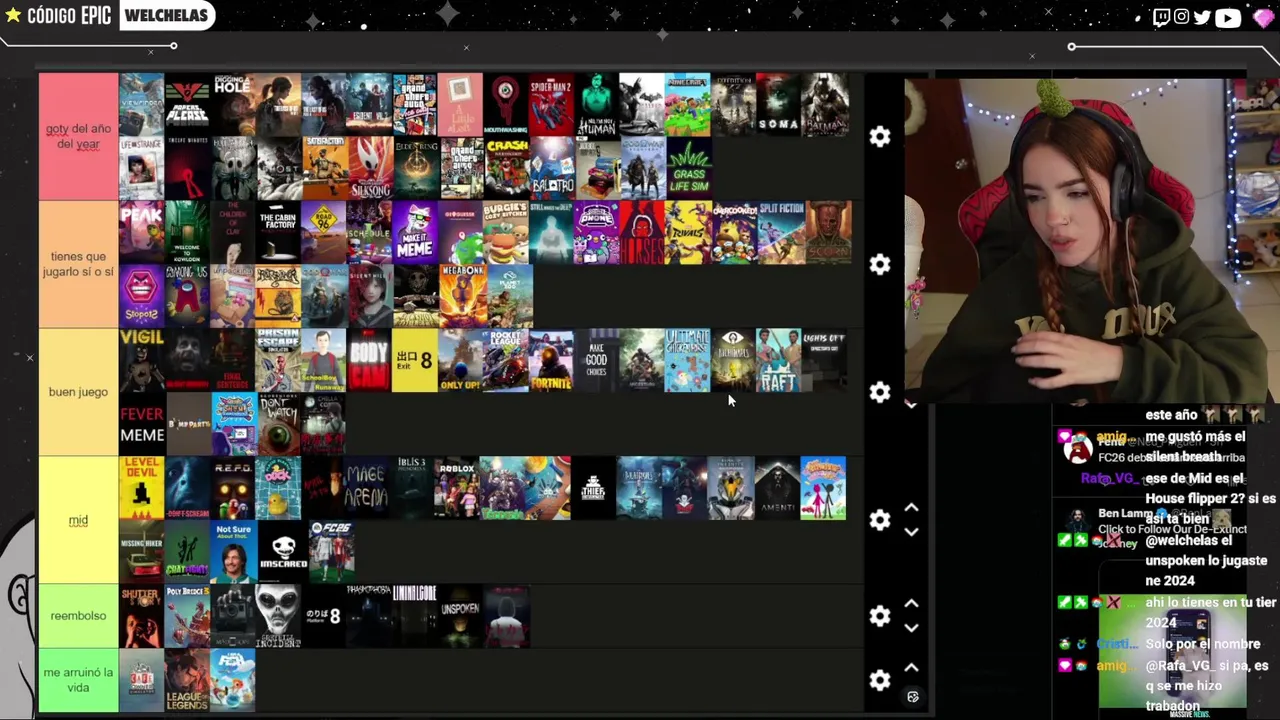
Task: Select the Papers Please game tile
Action: pyautogui.click(x=187, y=104)
